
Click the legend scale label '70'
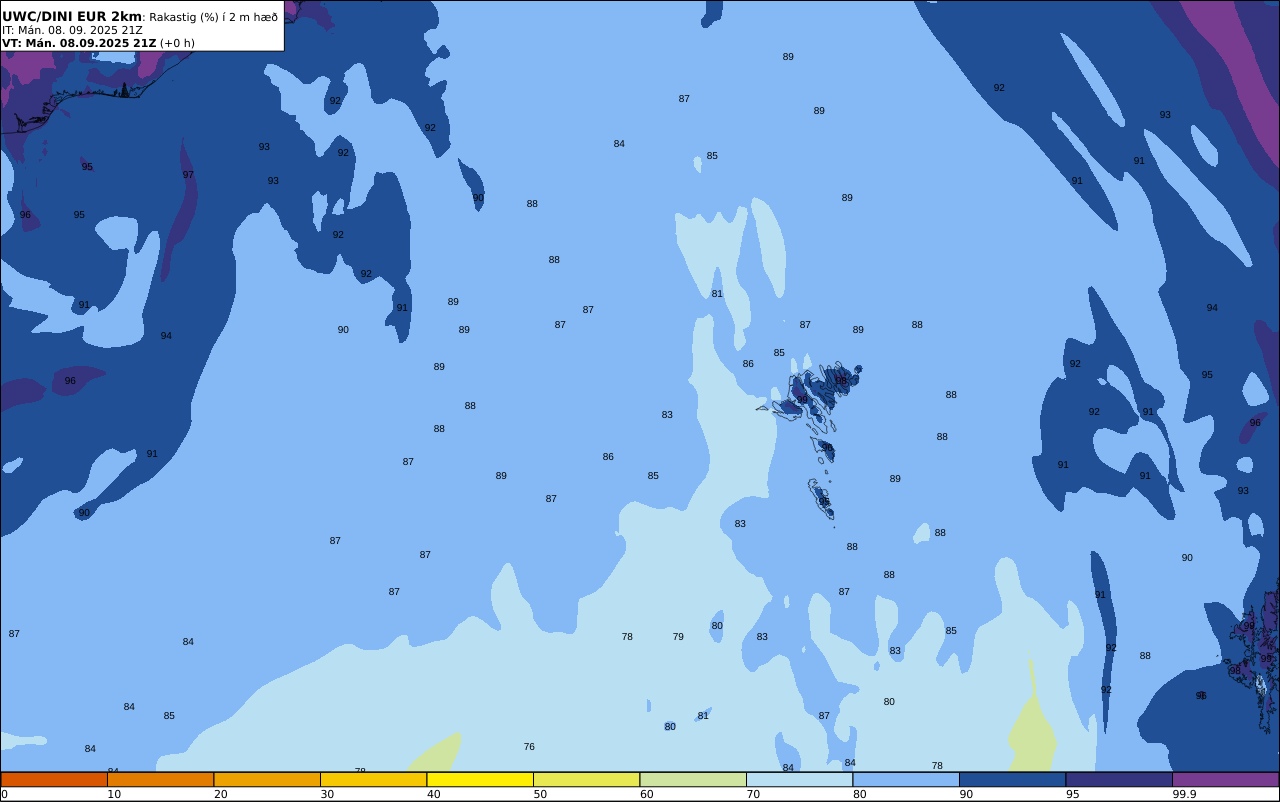click(753, 794)
